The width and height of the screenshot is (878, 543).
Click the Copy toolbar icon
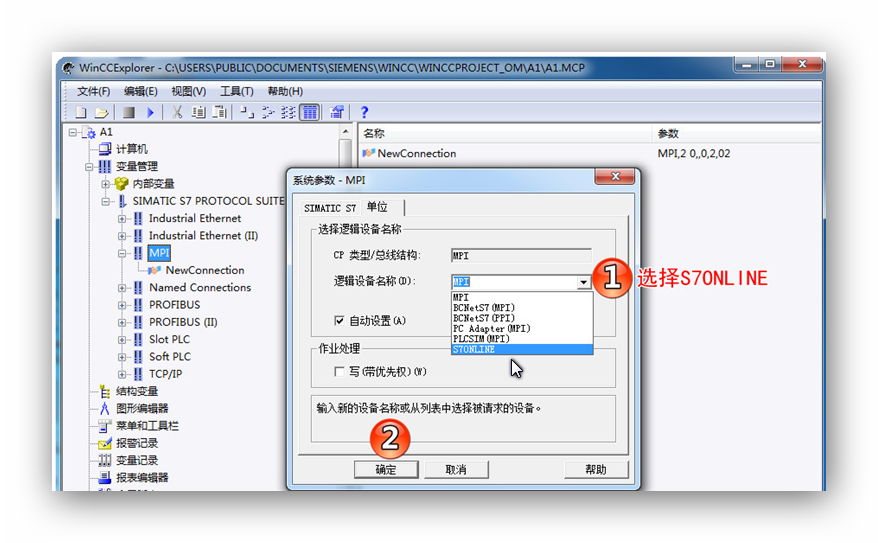(x=198, y=113)
